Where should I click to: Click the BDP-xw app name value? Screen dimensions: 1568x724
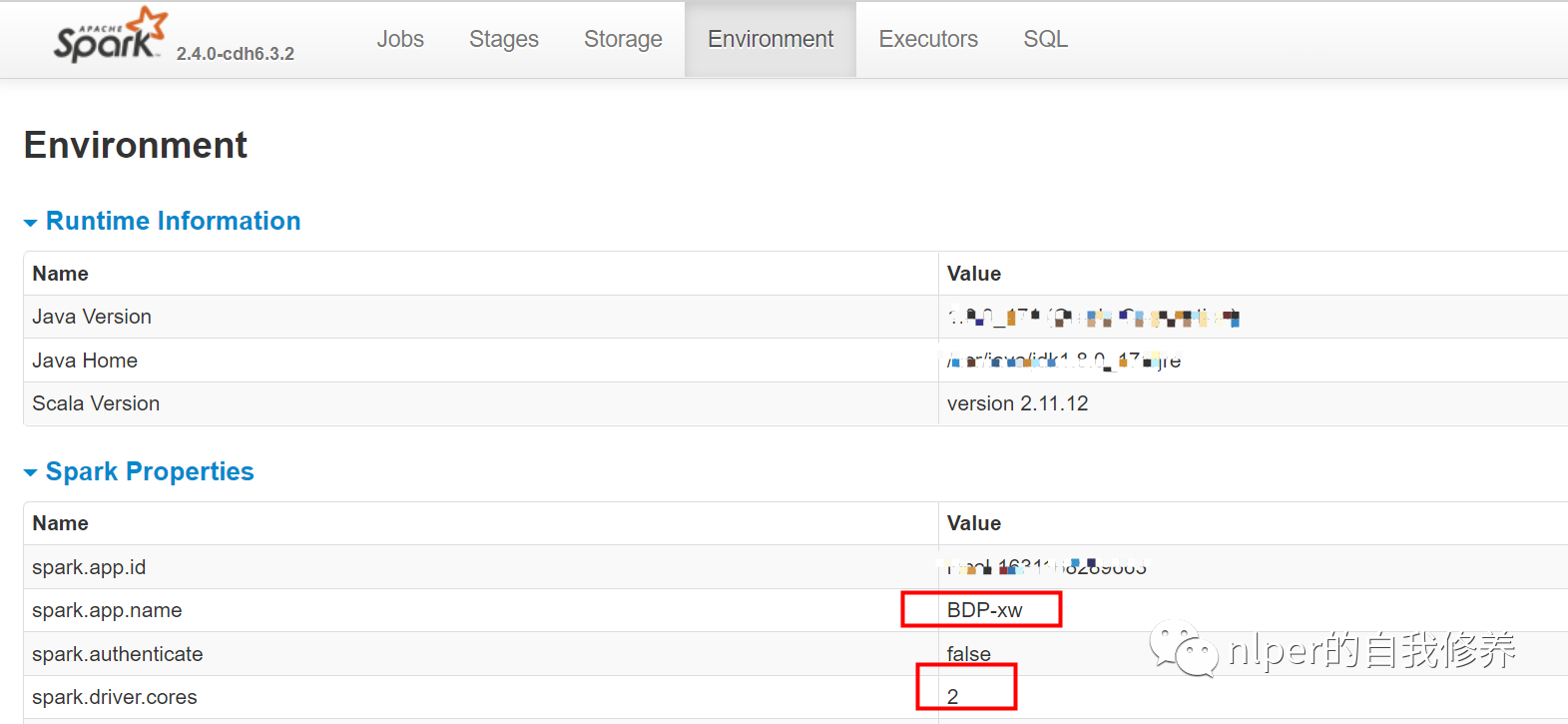coord(984,610)
